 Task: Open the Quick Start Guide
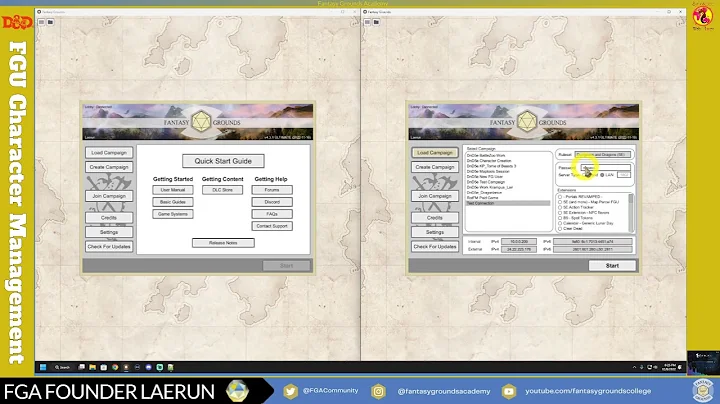pos(223,161)
